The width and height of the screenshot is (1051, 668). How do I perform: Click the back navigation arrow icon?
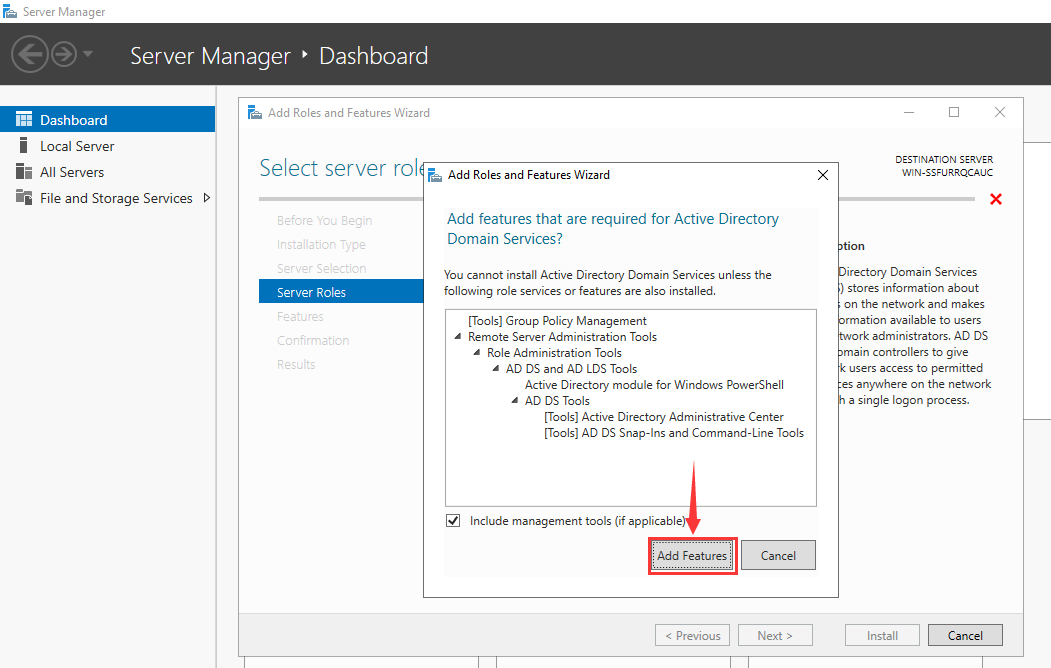[30, 54]
